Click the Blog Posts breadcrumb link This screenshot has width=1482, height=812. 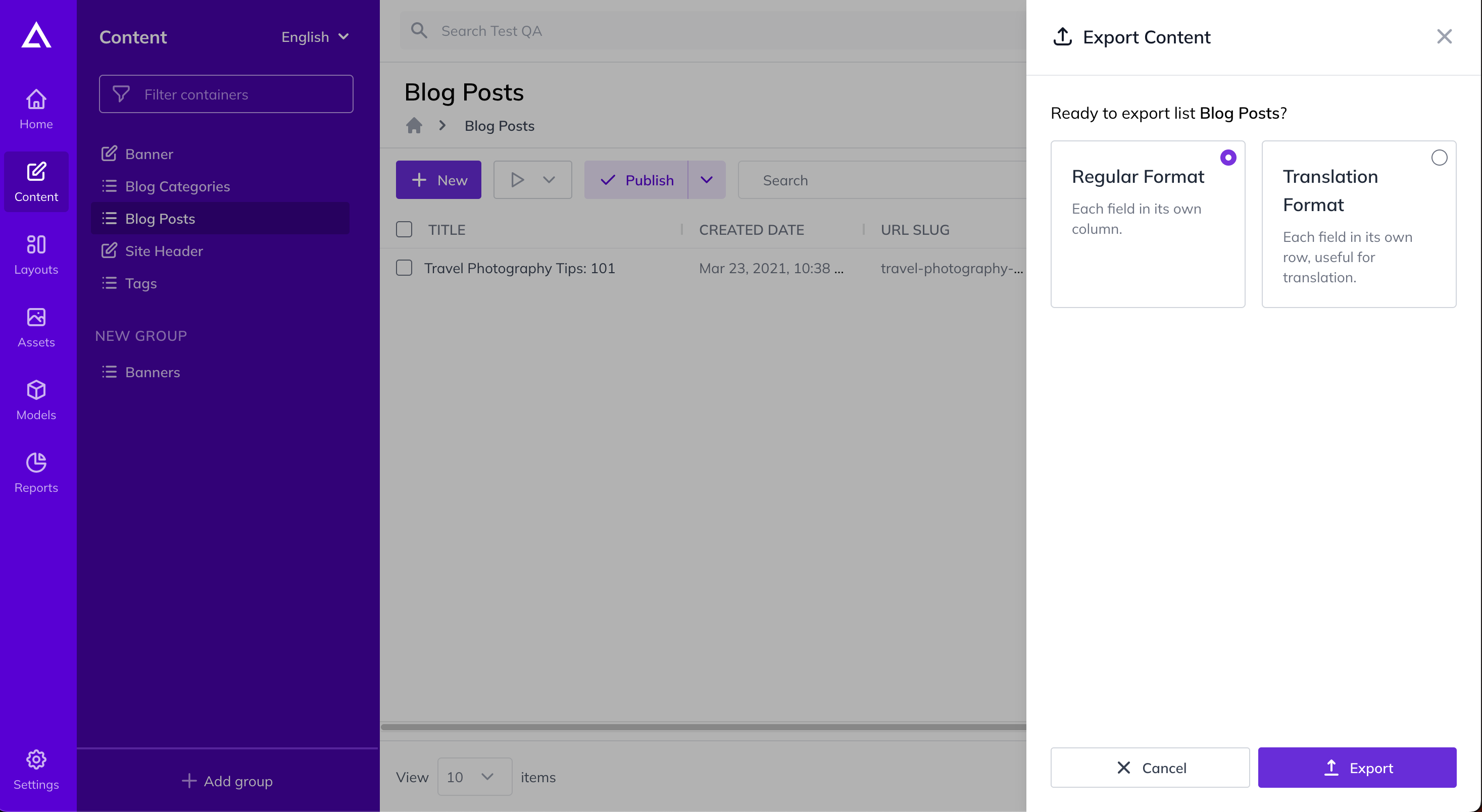(x=499, y=125)
